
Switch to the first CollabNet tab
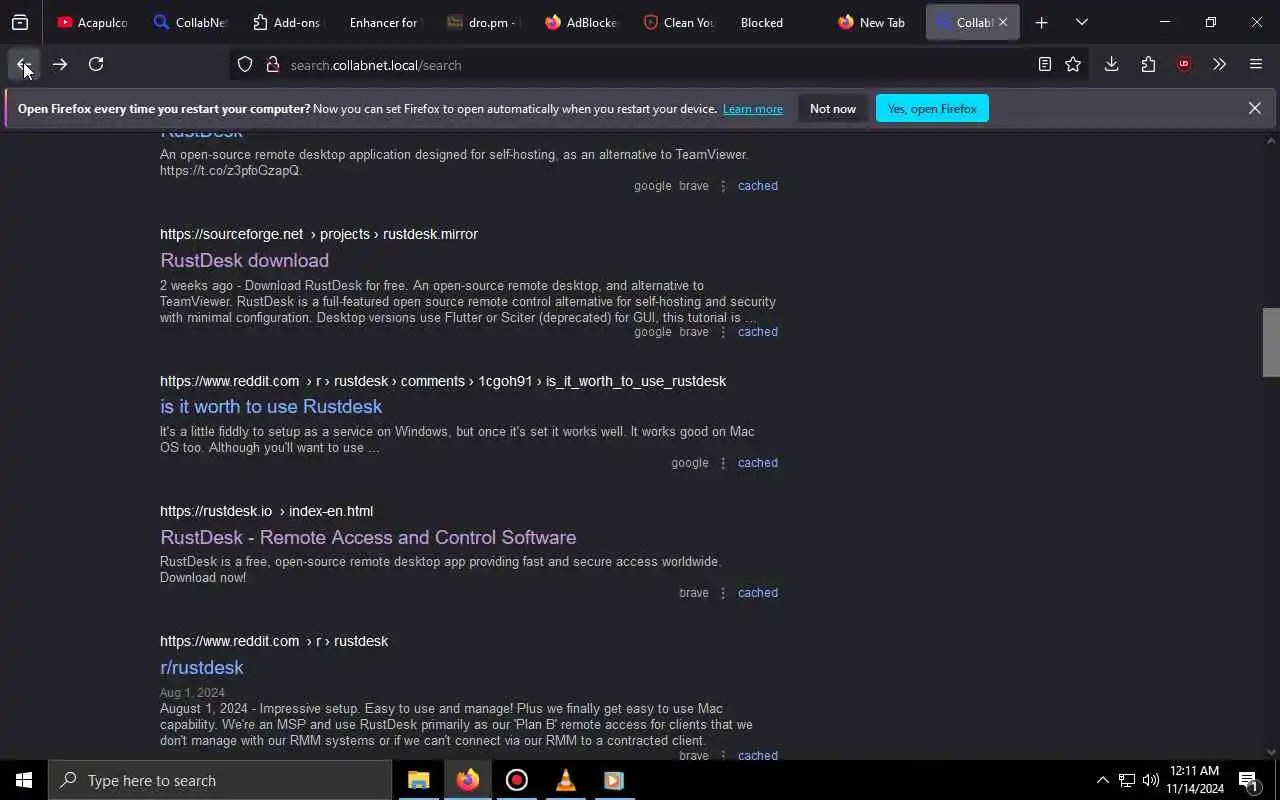(x=190, y=22)
